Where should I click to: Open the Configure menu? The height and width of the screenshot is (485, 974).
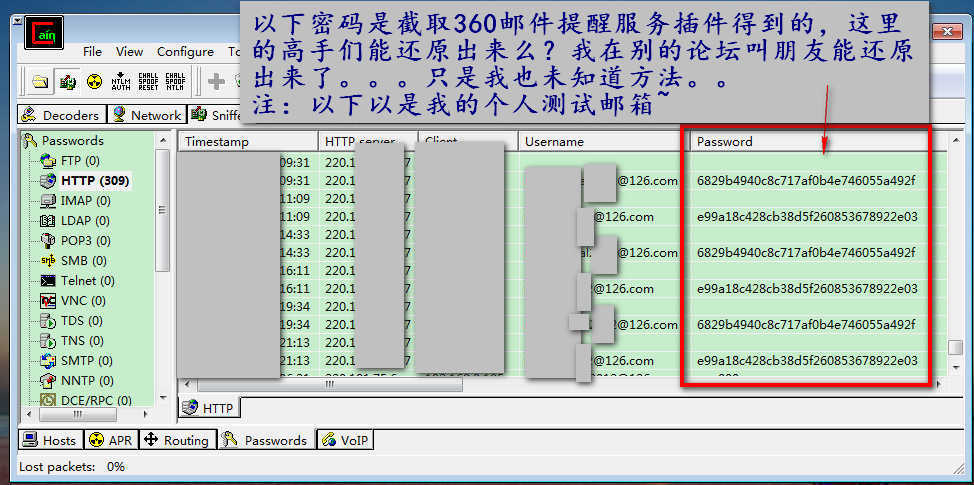click(185, 52)
